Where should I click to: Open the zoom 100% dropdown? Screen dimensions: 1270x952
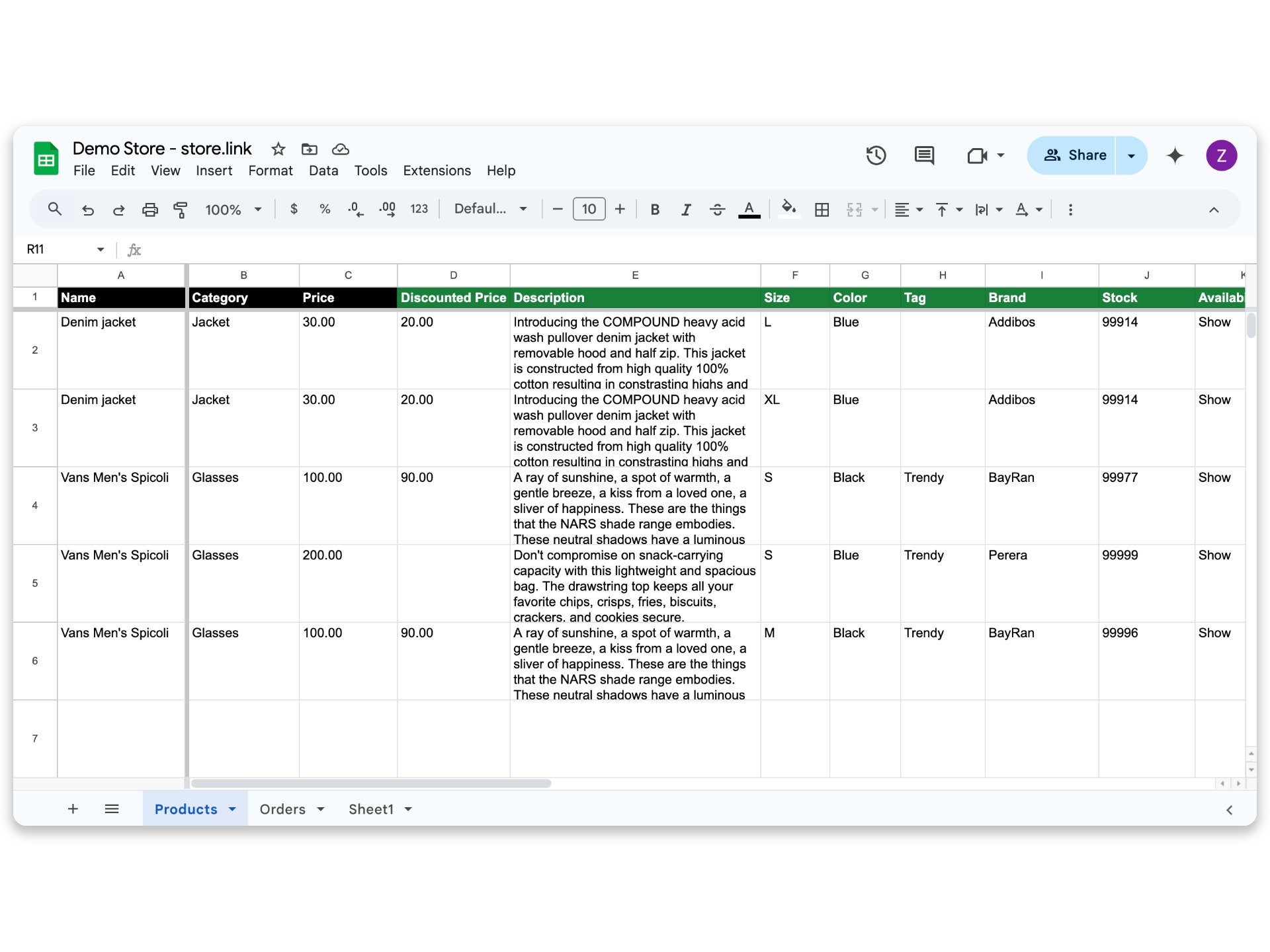[x=233, y=210]
